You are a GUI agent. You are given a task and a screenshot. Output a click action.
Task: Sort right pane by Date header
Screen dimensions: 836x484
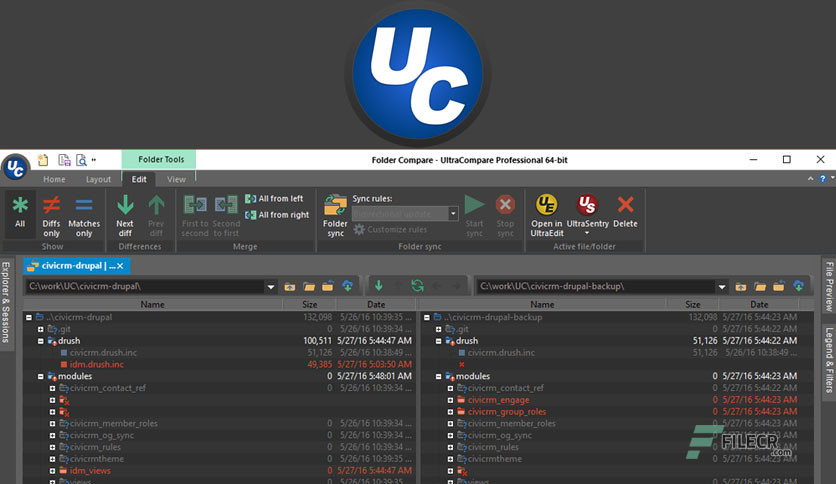(759, 304)
